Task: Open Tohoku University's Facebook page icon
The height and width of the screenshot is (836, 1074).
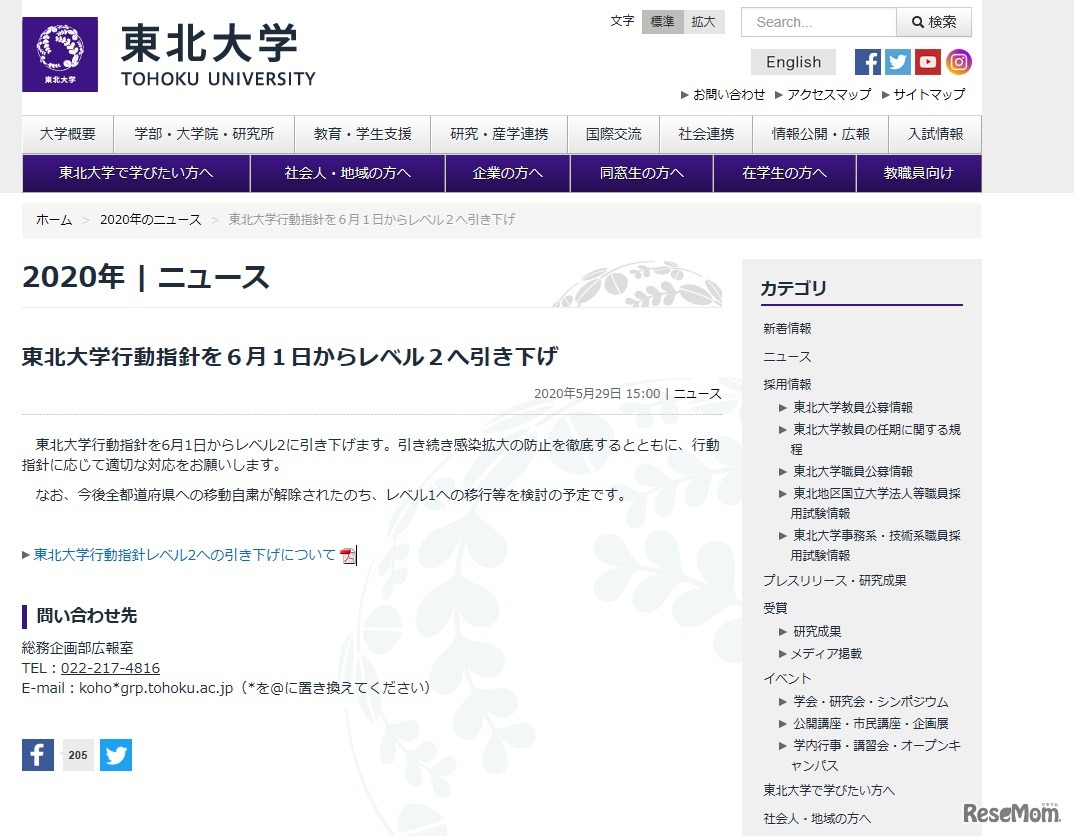Action: (867, 62)
